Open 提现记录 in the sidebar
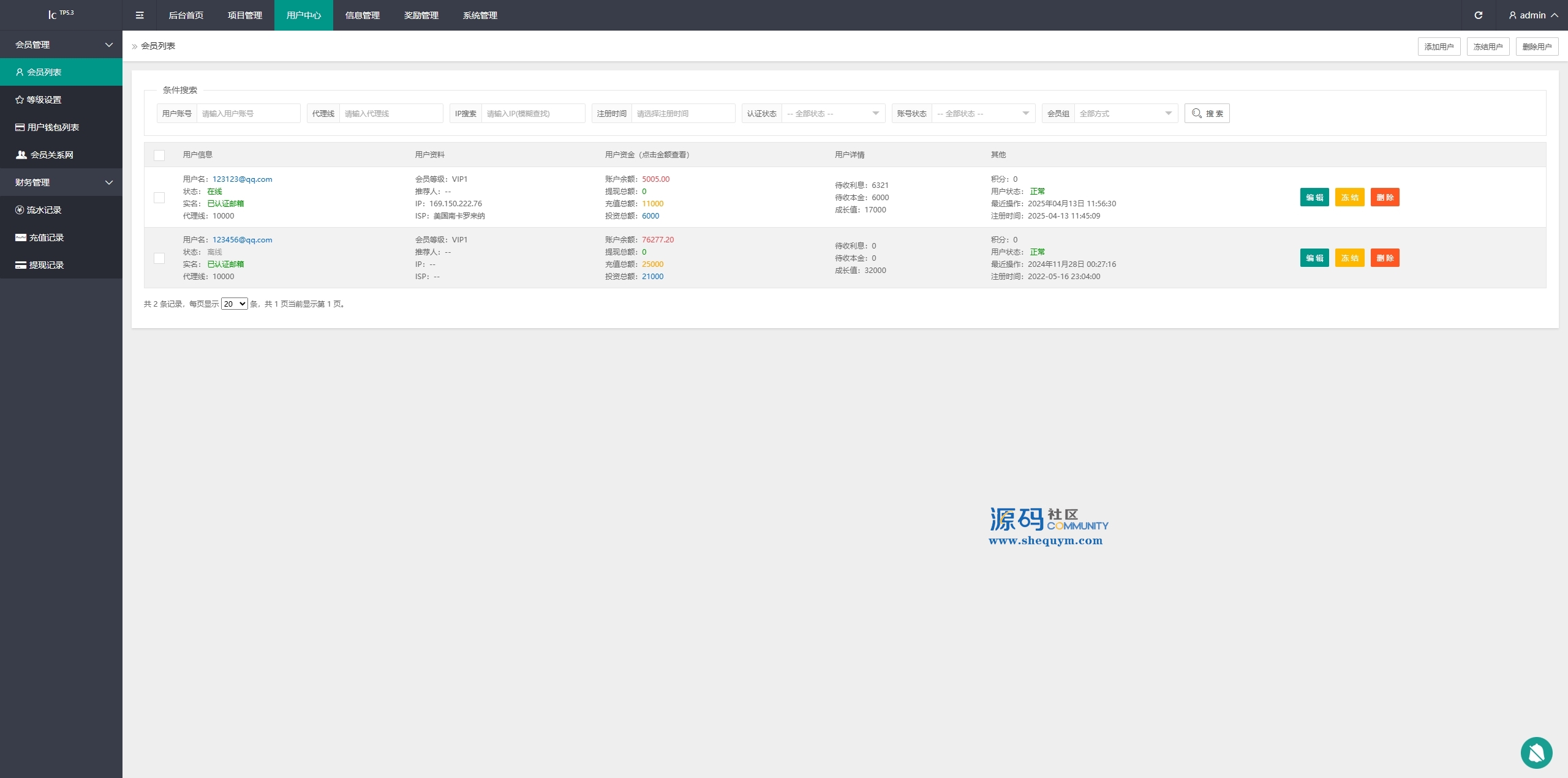This screenshot has height=778, width=1568. pos(45,265)
